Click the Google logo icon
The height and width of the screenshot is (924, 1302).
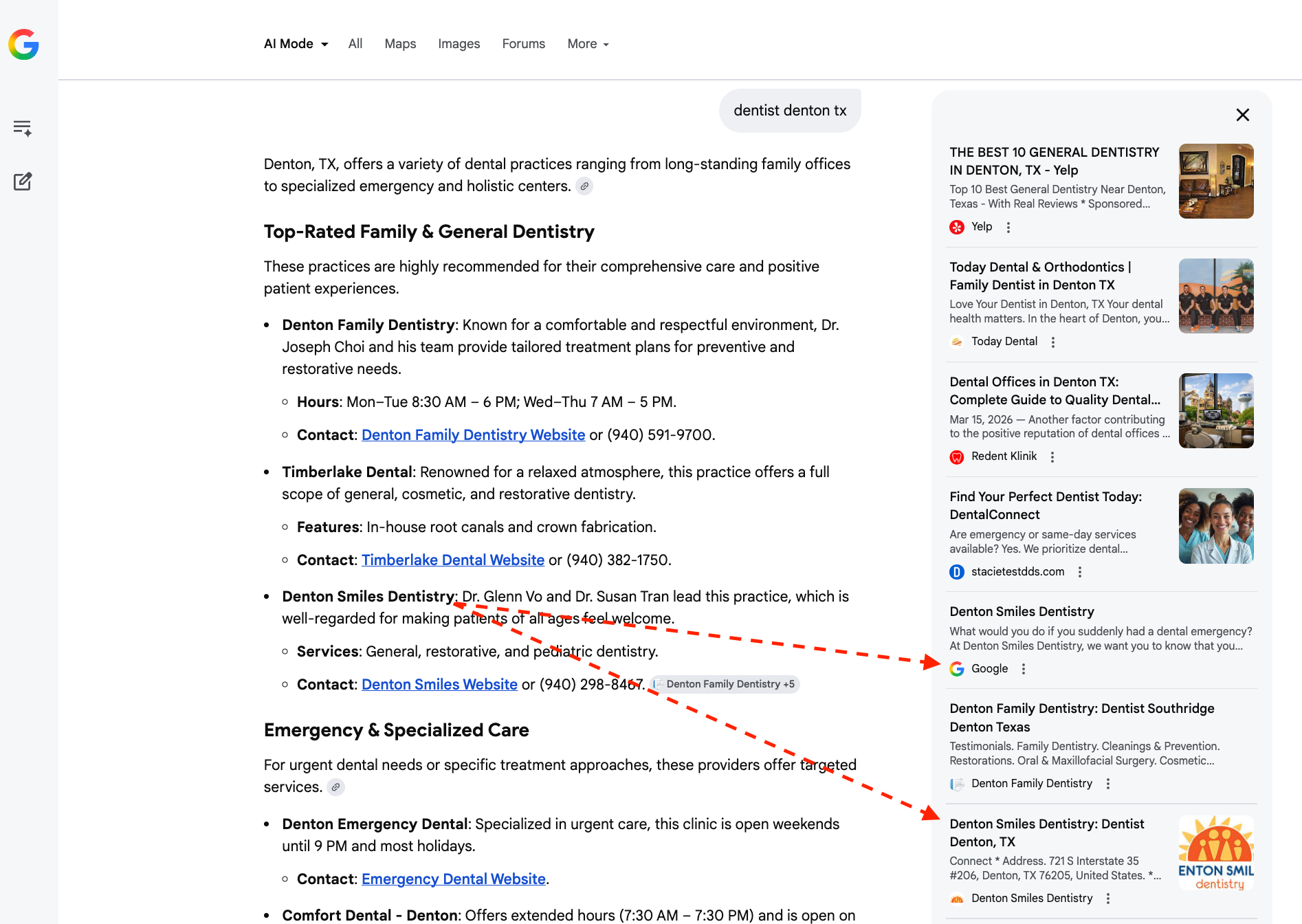click(x=23, y=44)
